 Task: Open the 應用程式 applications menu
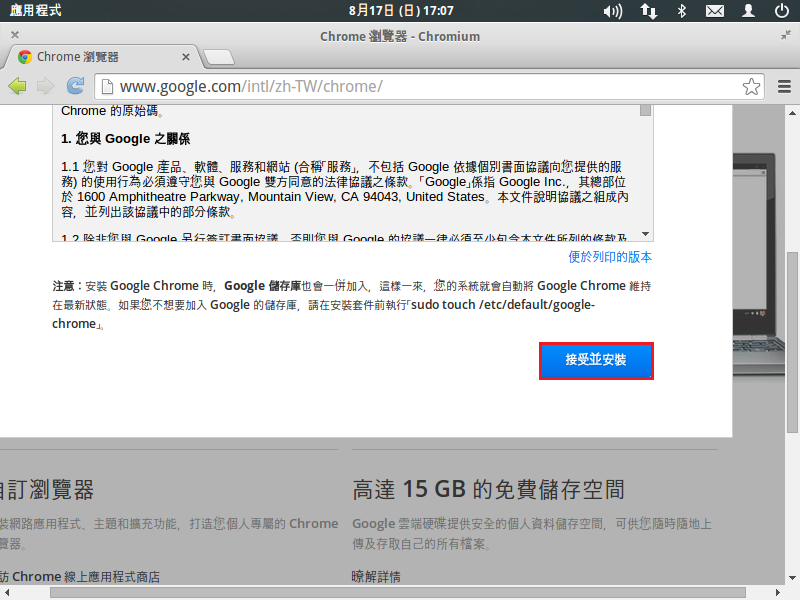[35, 11]
